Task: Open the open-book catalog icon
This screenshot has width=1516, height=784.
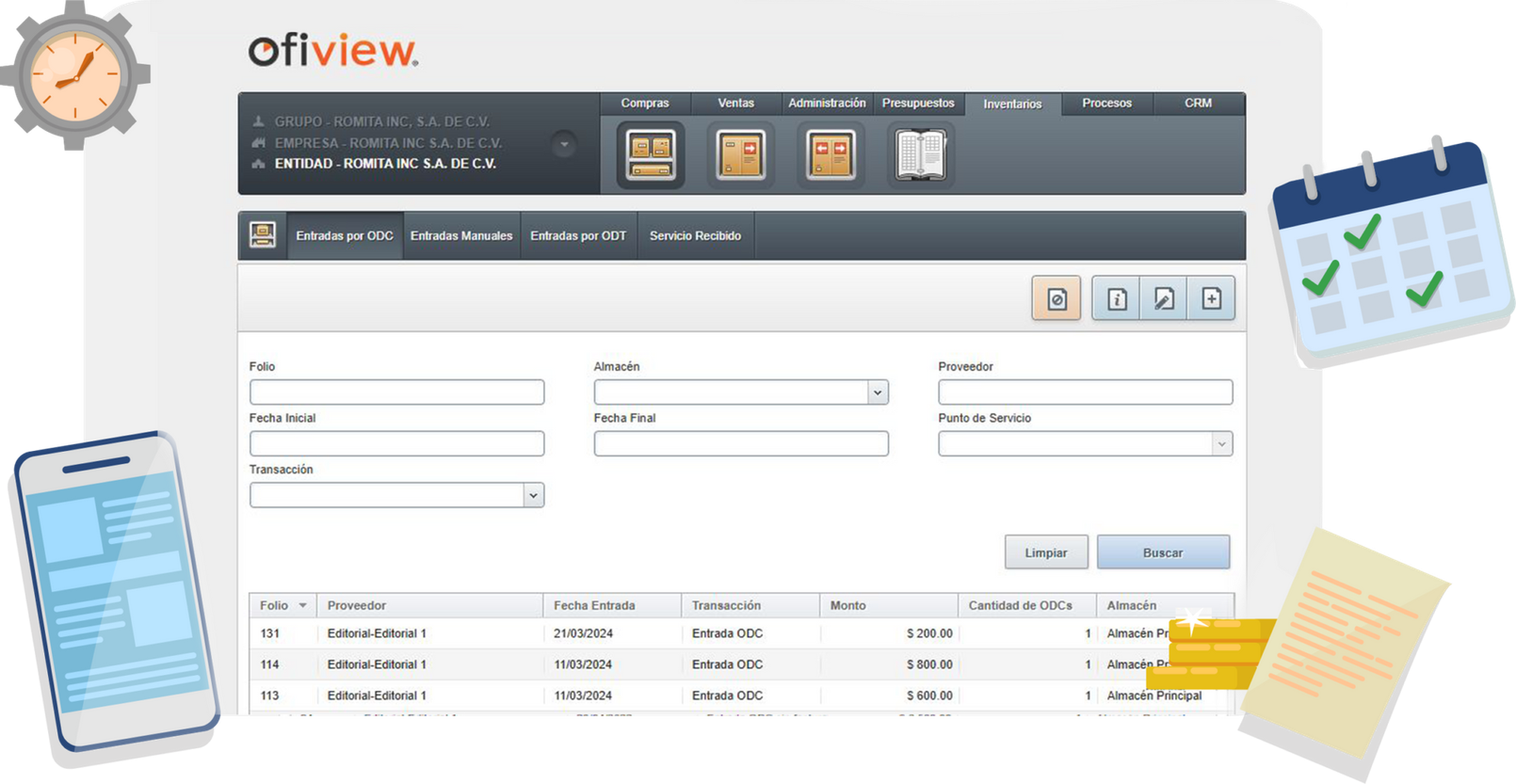Action: coord(920,154)
